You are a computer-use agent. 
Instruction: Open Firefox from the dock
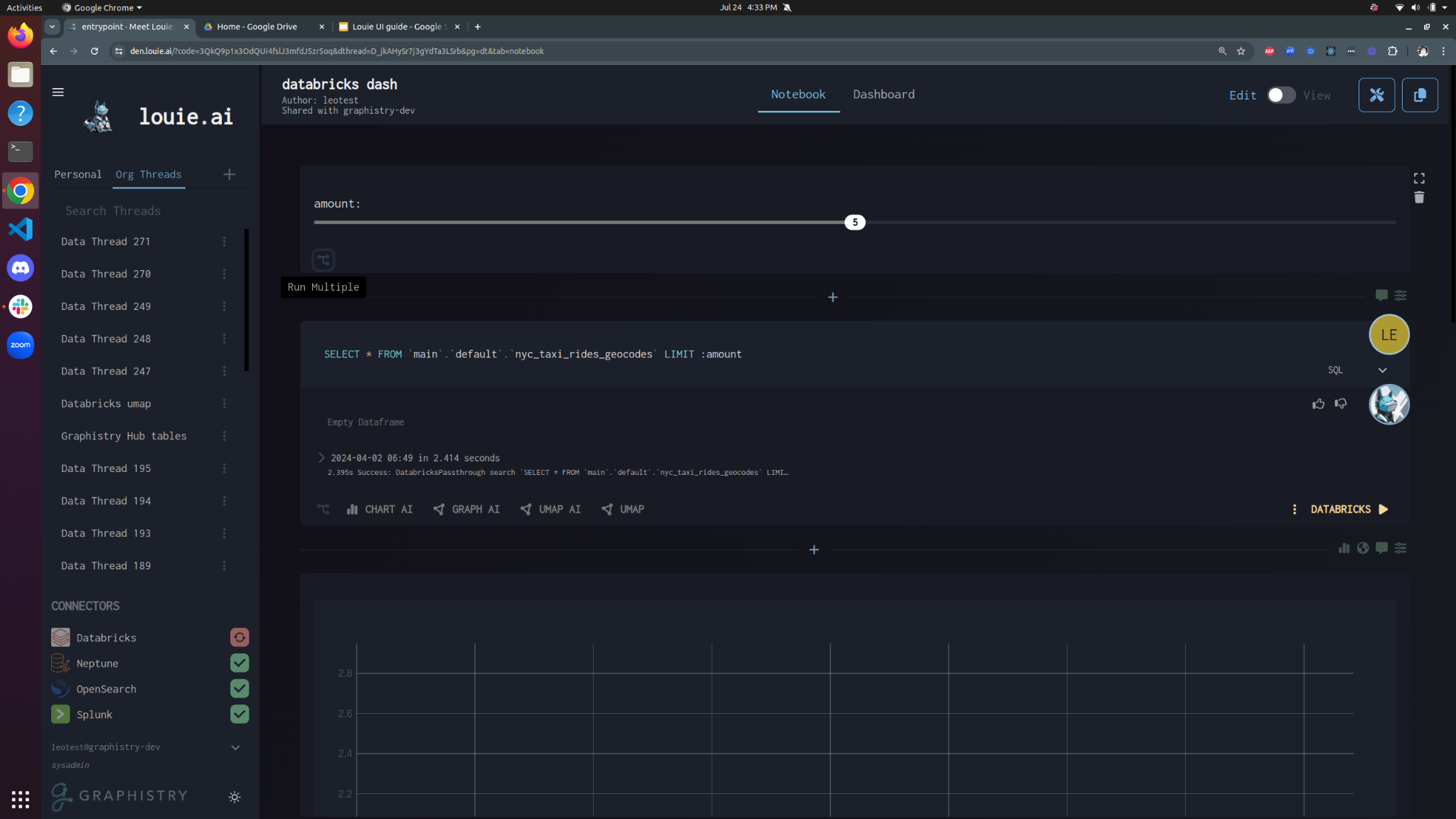point(20,36)
